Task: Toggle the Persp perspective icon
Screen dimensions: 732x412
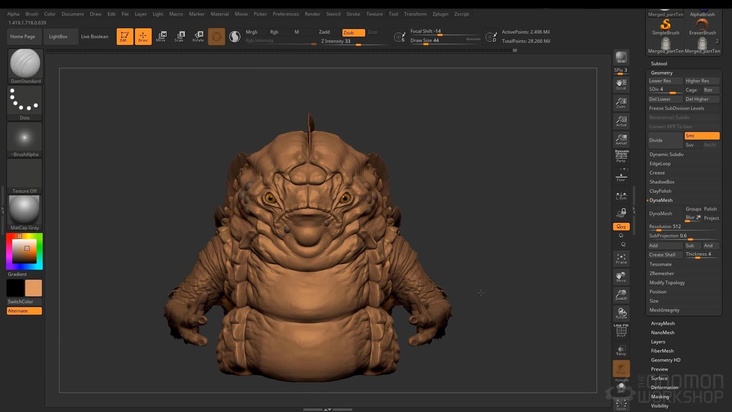Action: pyautogui.click(x=621, y=156)
